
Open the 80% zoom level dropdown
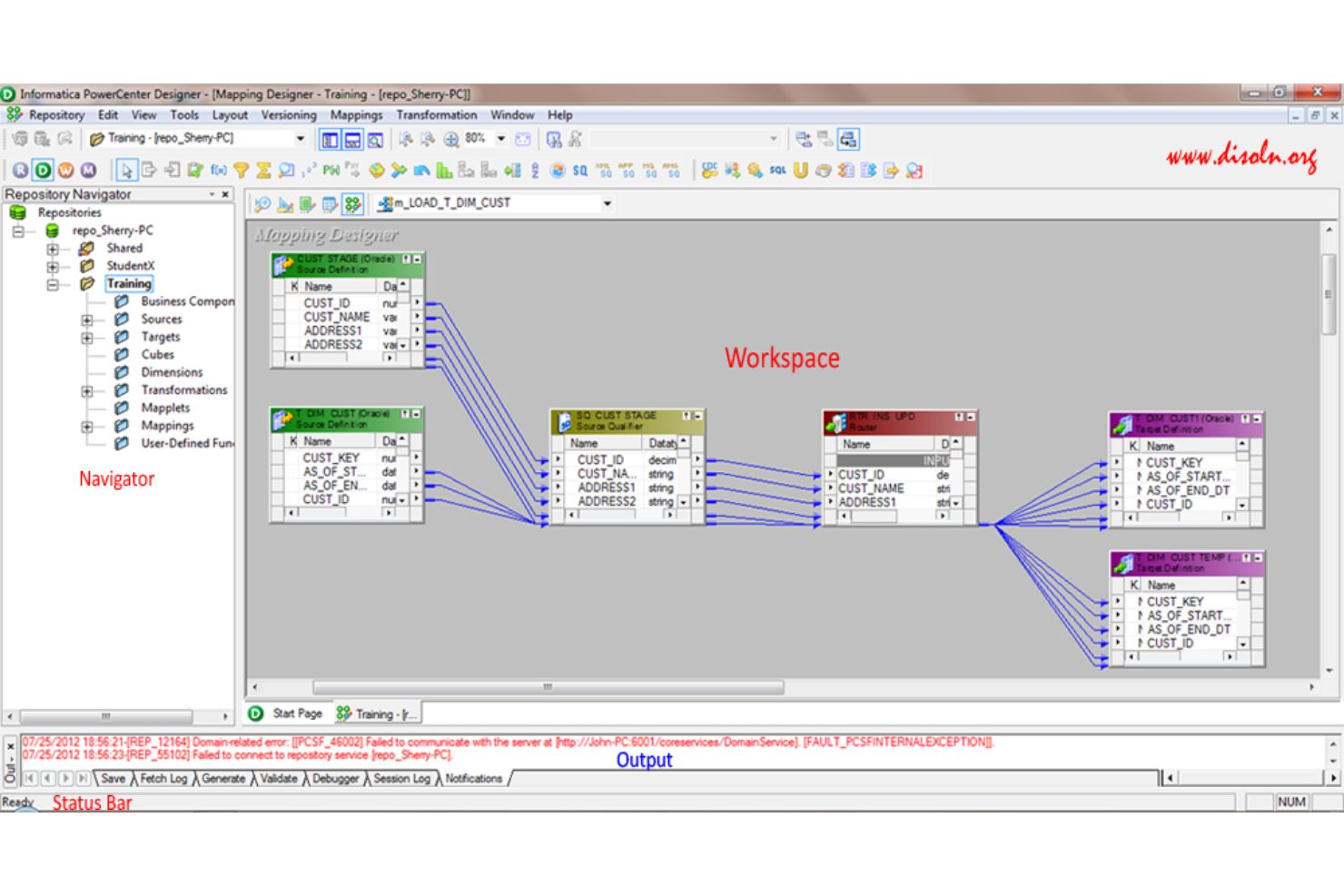tap(500, 138)
